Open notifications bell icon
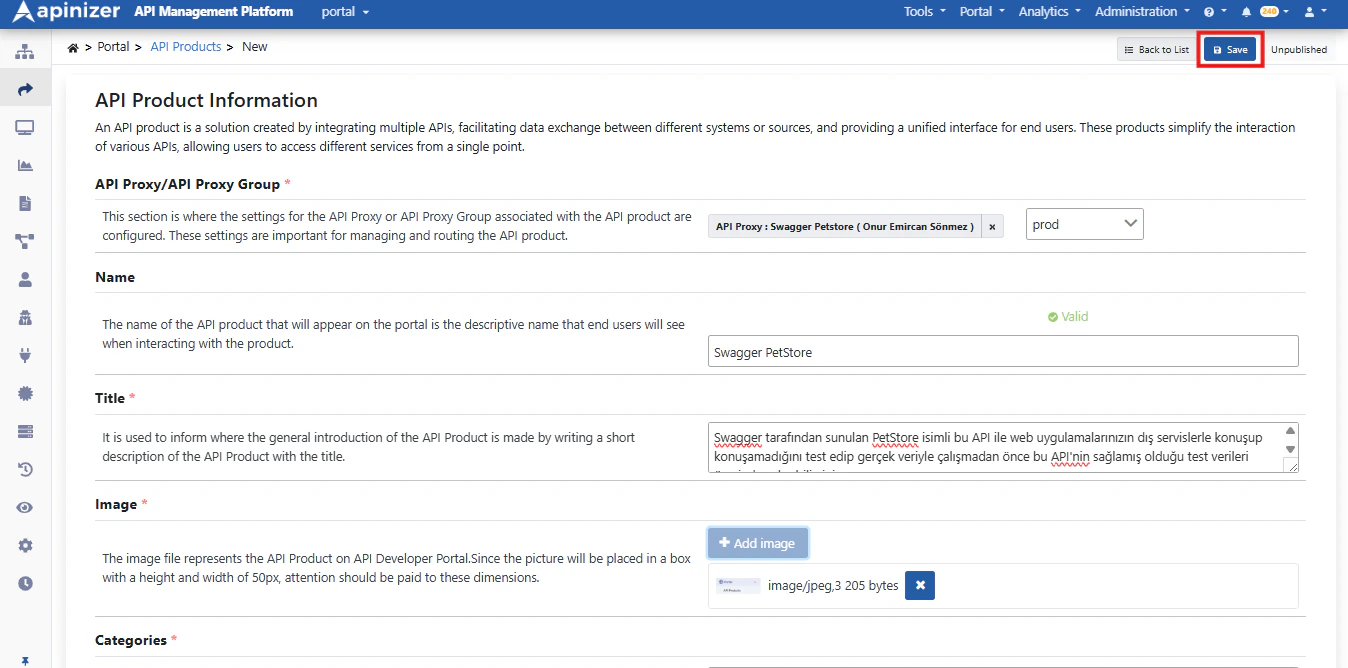This screenshot has height=668, width=1348. pos(1246,12)
